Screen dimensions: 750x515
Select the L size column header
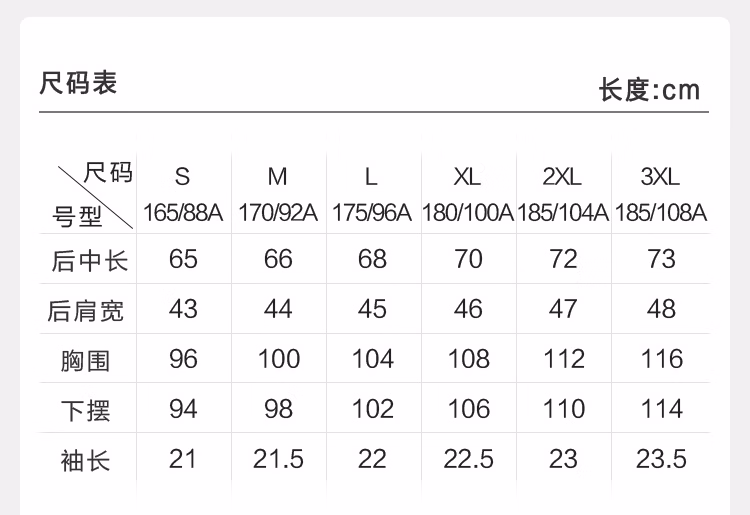click(x=371, y=176)
